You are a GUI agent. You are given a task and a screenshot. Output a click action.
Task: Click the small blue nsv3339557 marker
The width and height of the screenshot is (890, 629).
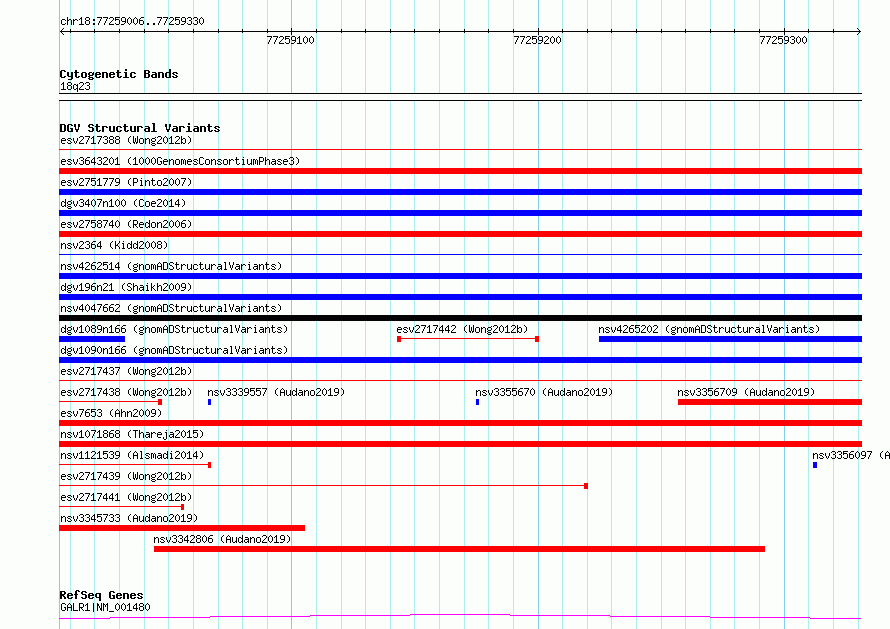pyautogui.click(x=209, y=402)
